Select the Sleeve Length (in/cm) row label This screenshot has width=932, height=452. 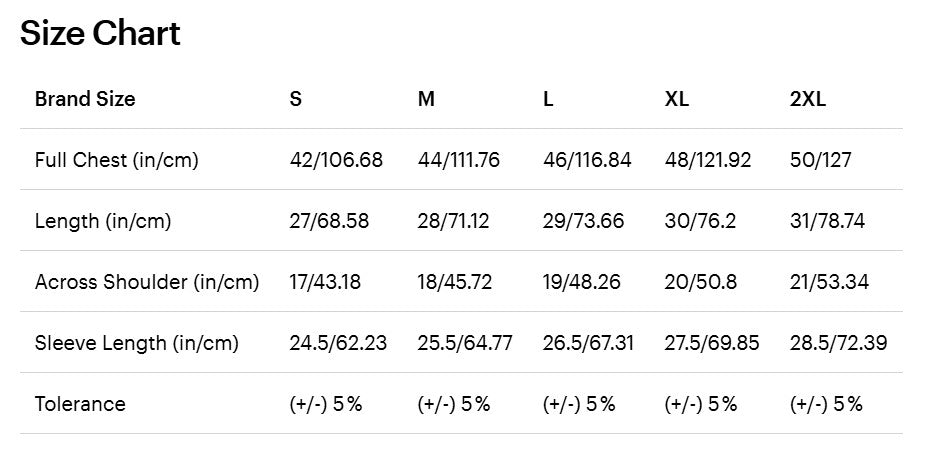[137, 343]
